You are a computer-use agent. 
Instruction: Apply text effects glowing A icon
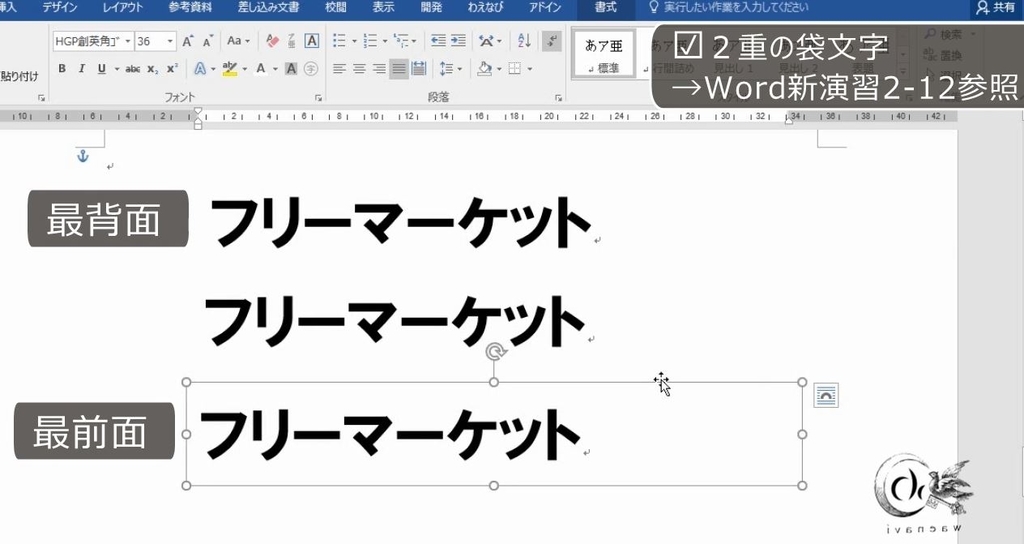(x=200, y=69)
